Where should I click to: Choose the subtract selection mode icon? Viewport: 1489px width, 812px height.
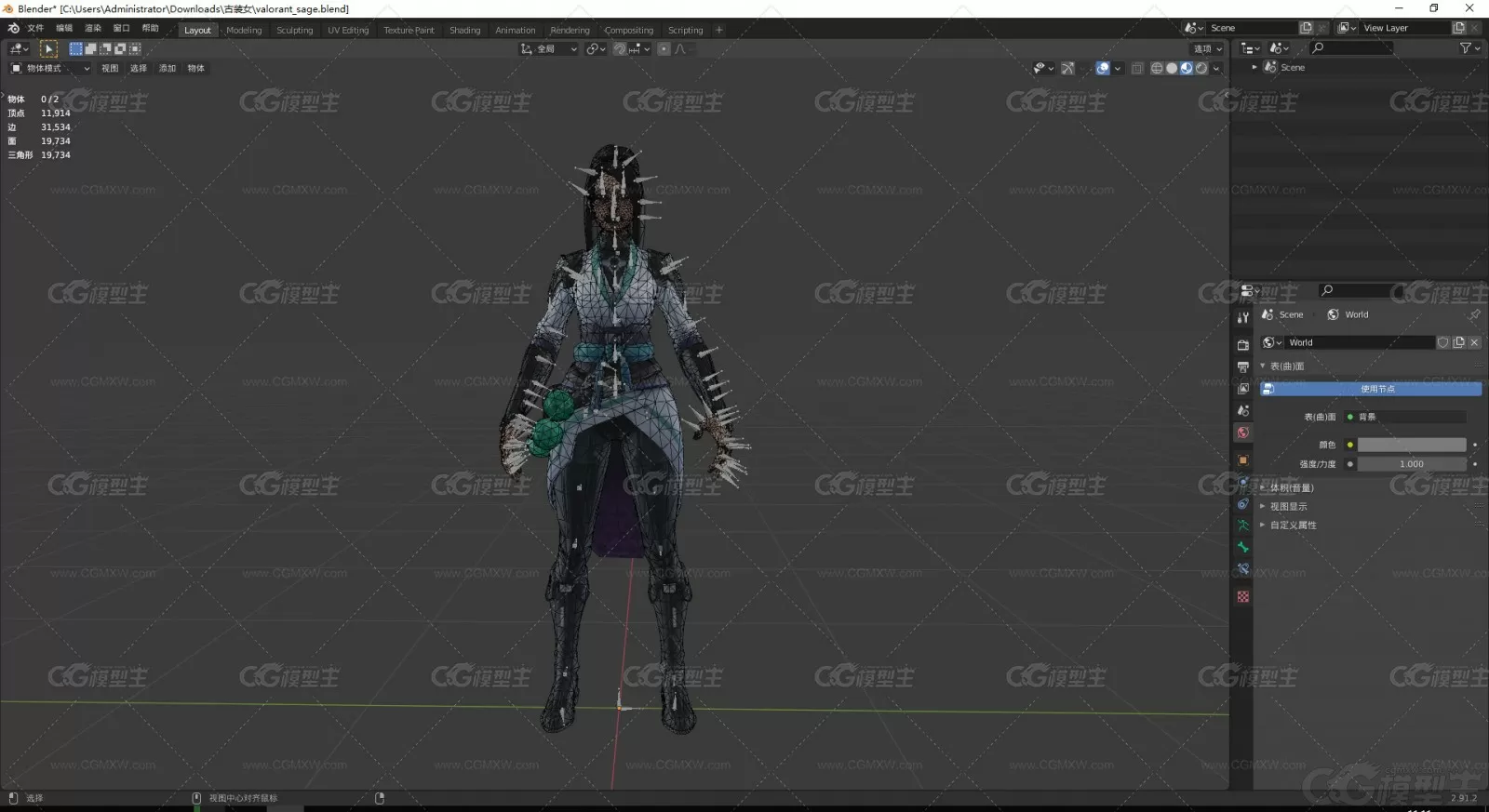[x=106, y=48]
